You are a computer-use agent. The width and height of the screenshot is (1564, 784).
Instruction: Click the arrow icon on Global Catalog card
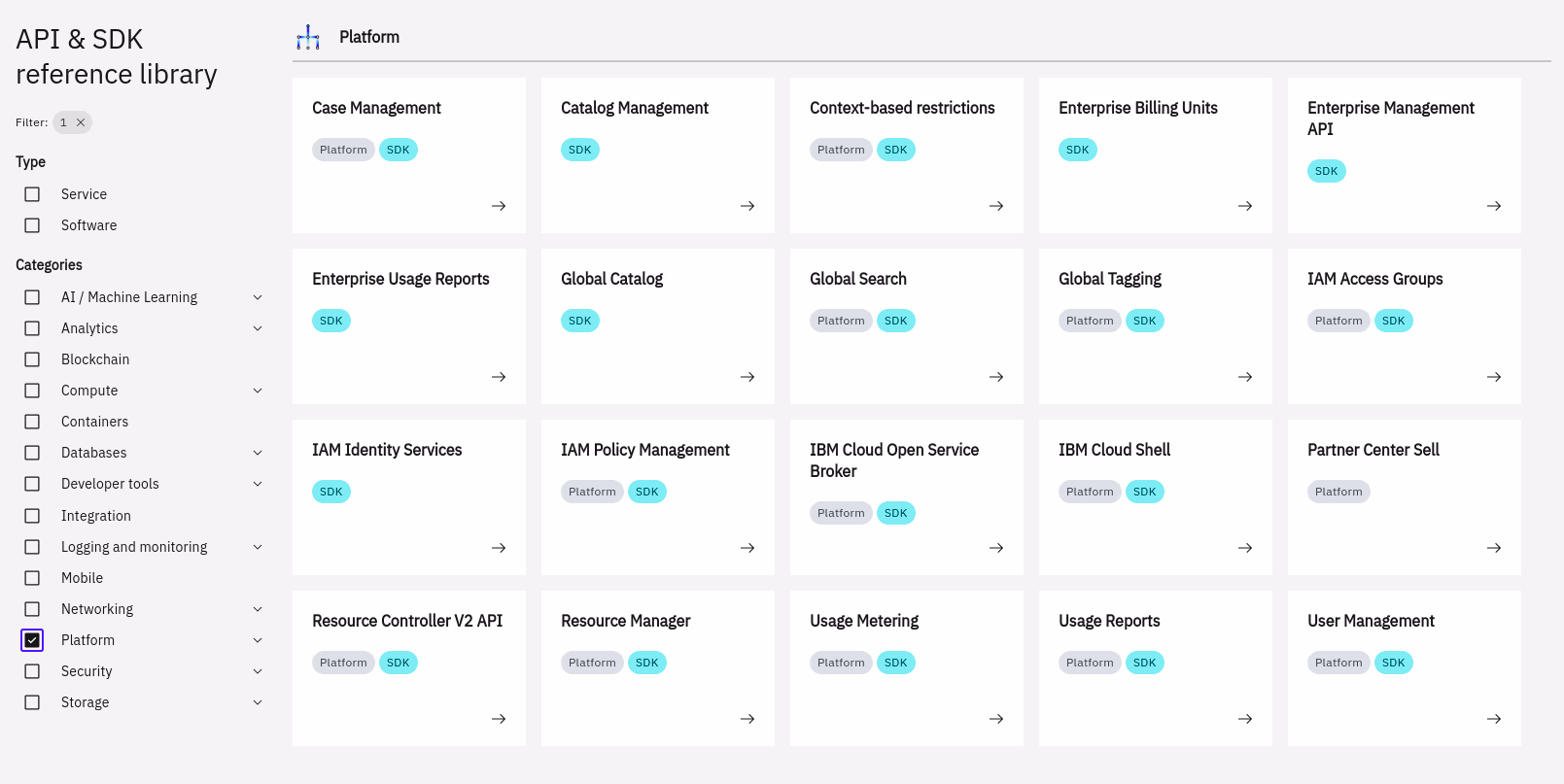747,377
